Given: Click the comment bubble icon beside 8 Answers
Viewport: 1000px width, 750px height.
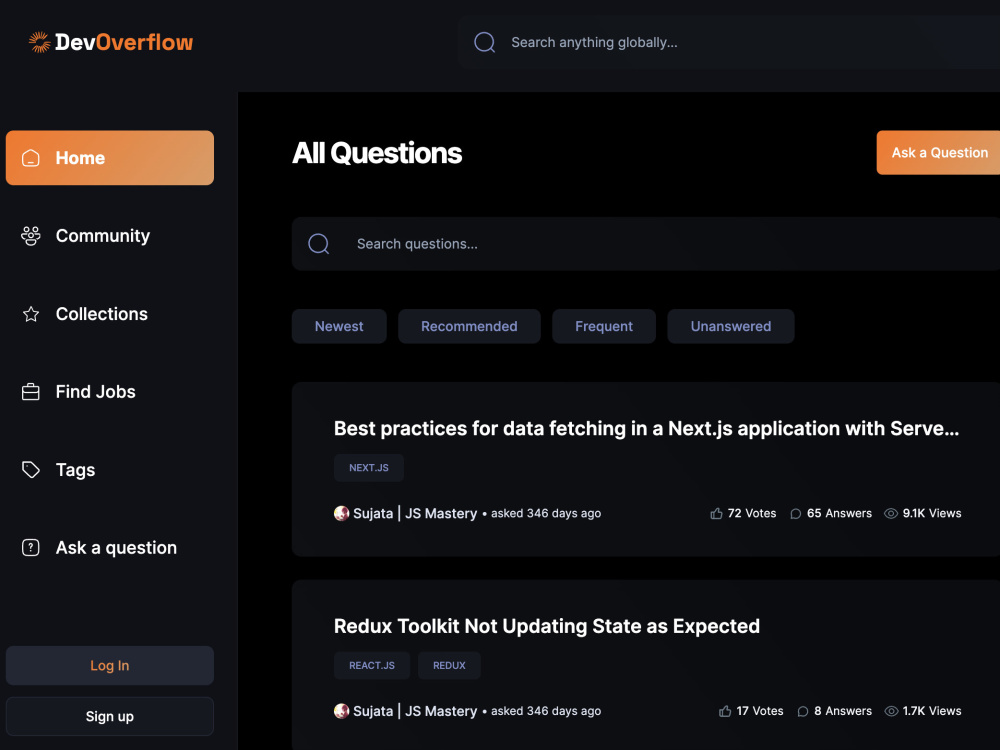Looking at the screenshot, I should coord(803,711).
